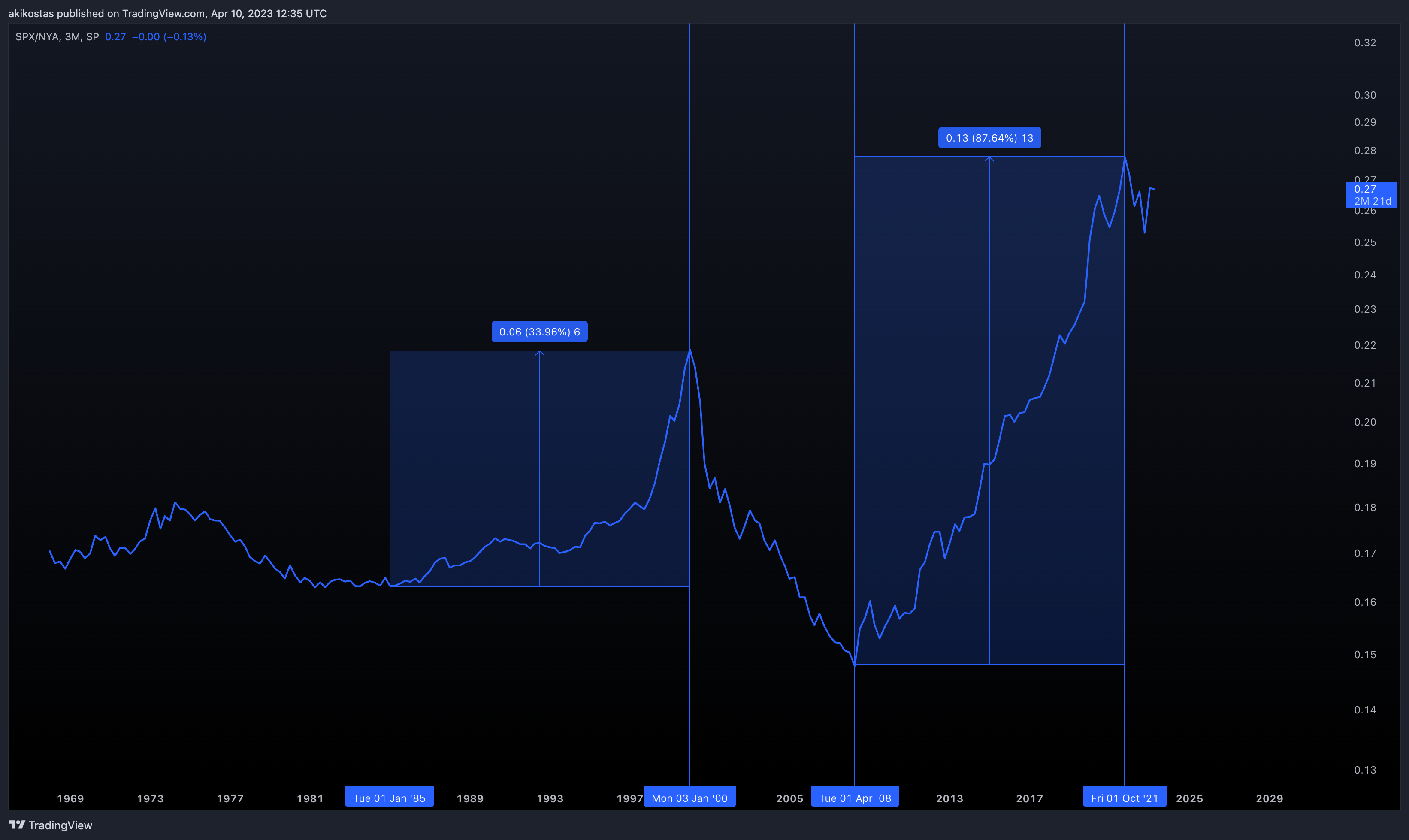Image resolution: width=1409 pixels, height=840 pixels.
Task: Click the 0.15 price axis label
Action: click(x=1365, y=655)
